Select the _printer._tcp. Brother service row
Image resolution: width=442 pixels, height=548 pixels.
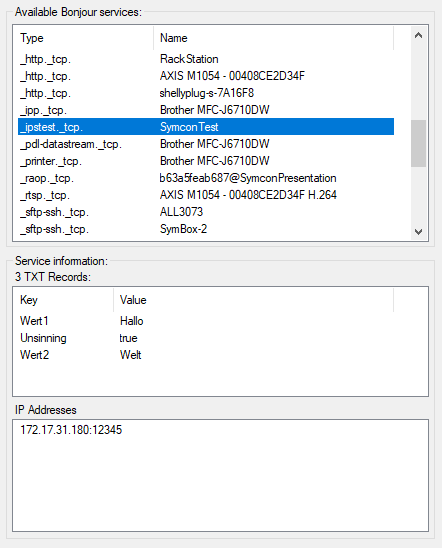(x=206, y=161)
